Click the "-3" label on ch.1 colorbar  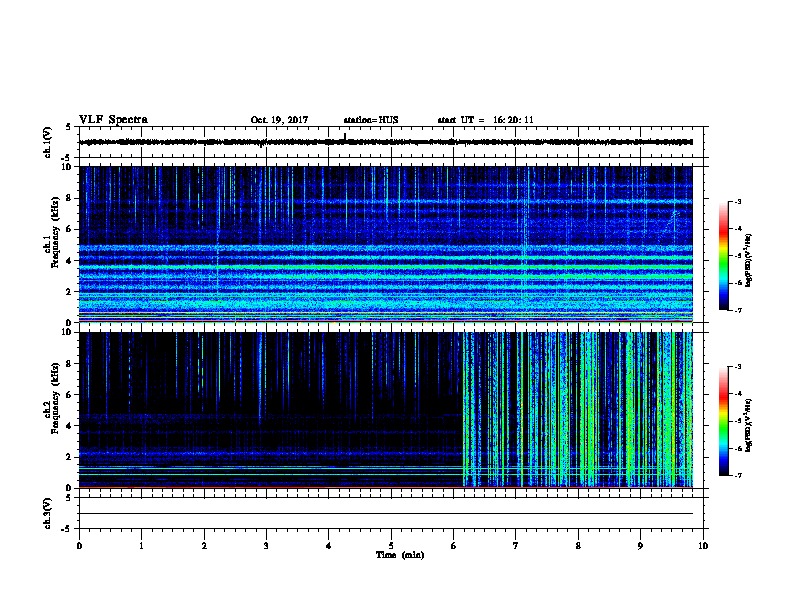pos(737,201)
